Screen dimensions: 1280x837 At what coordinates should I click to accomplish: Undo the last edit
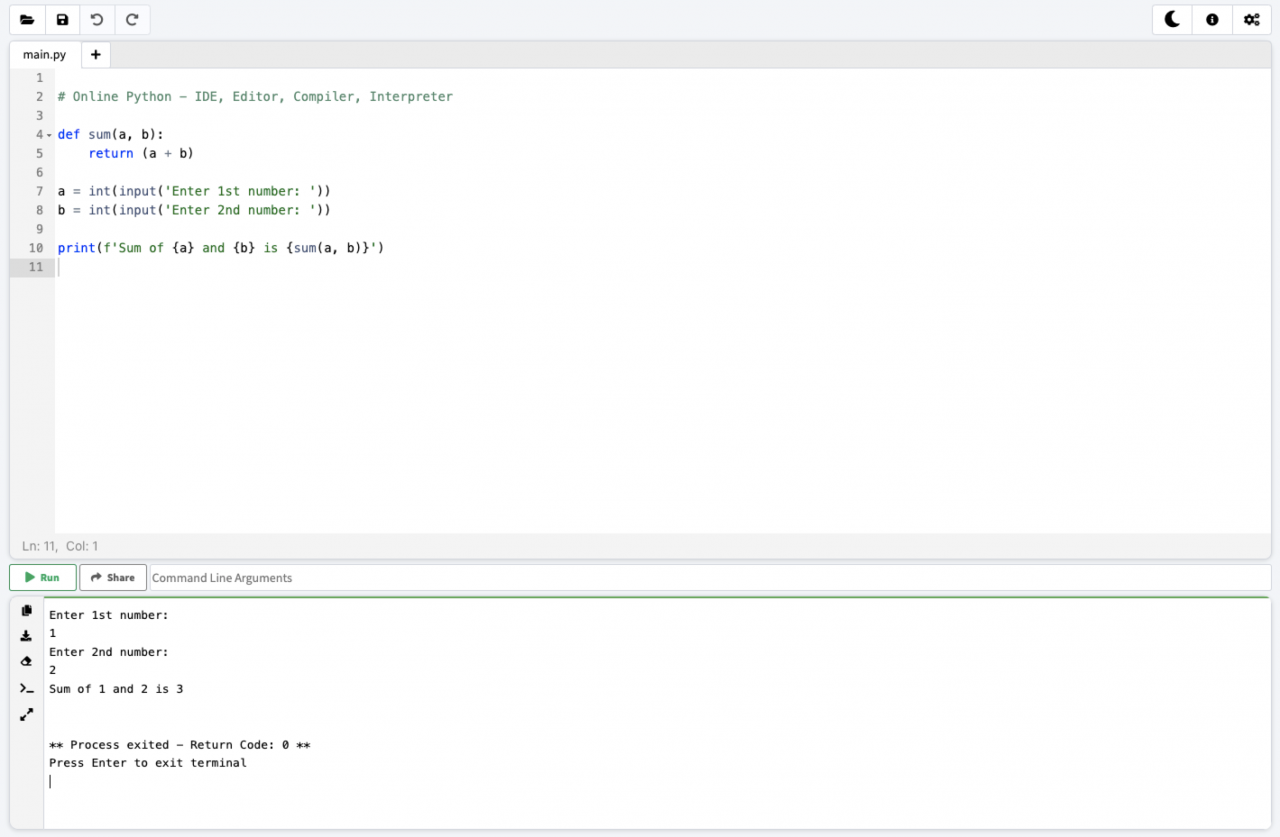97,19
